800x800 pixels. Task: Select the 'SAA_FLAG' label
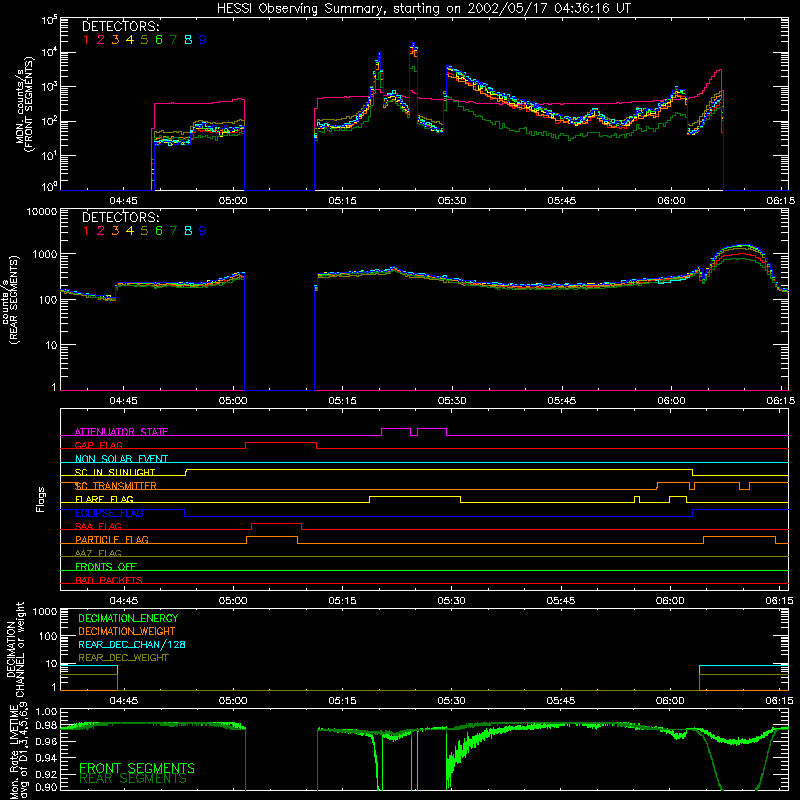point(98,527)
